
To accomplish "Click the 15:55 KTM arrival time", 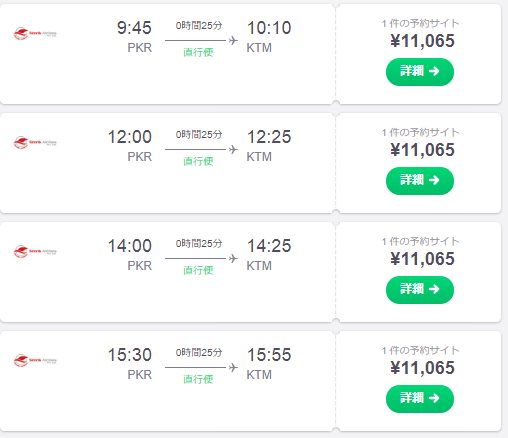I will pyautogui.click(x=269, y=355).
